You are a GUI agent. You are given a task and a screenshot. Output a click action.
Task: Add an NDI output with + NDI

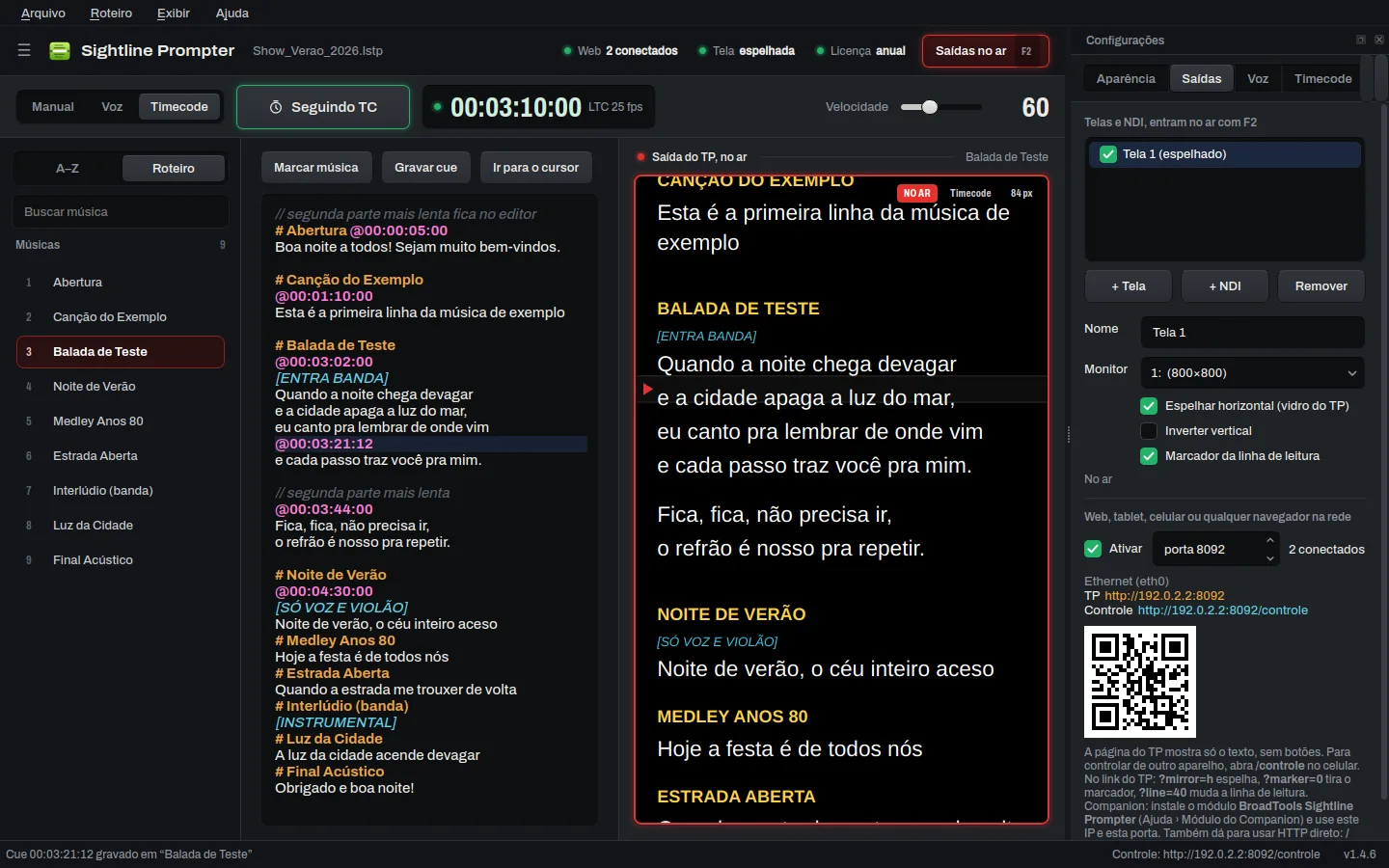point(1225,286)
